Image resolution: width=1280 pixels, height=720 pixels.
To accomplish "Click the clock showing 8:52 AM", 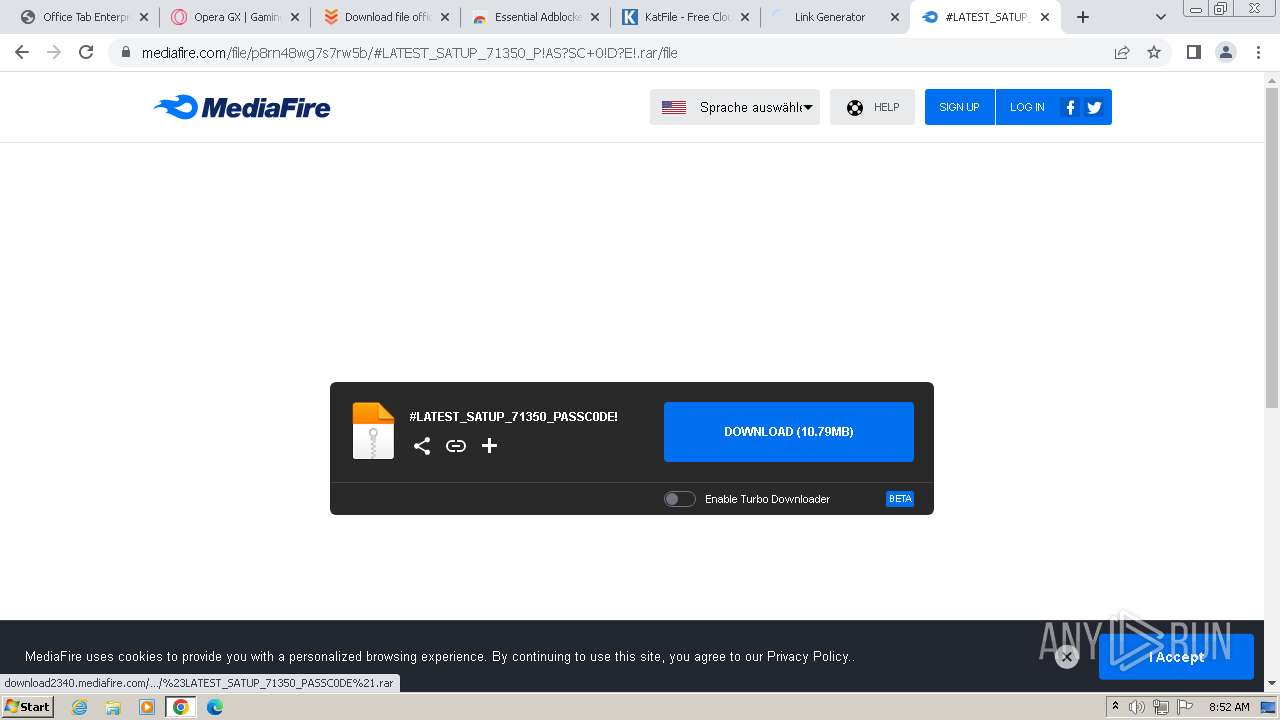I will pyautogui.click(x=1229, y=707).
